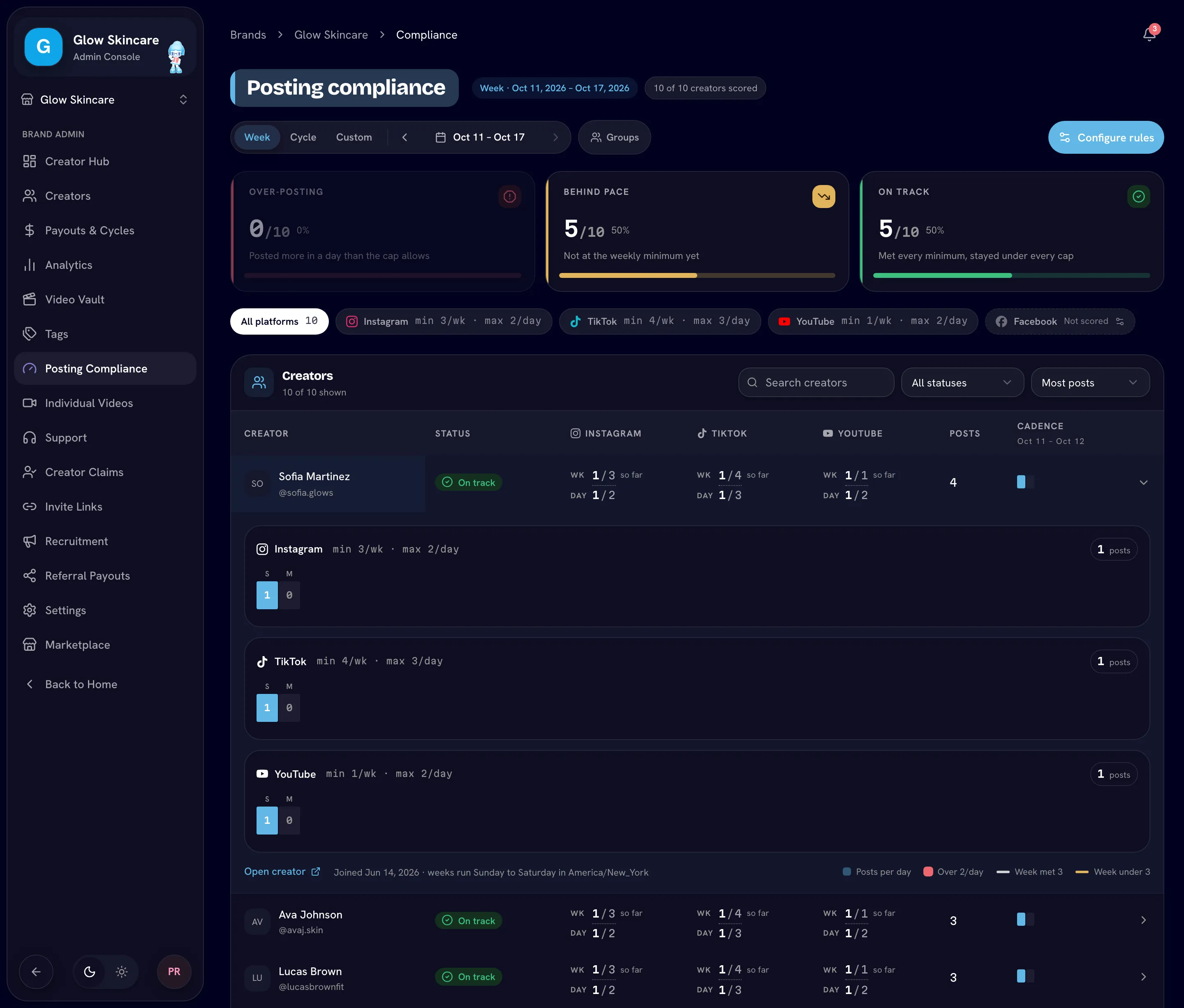Select All platforms filter chip
The image size is (1184, 1008).
(x=279, y=321)
